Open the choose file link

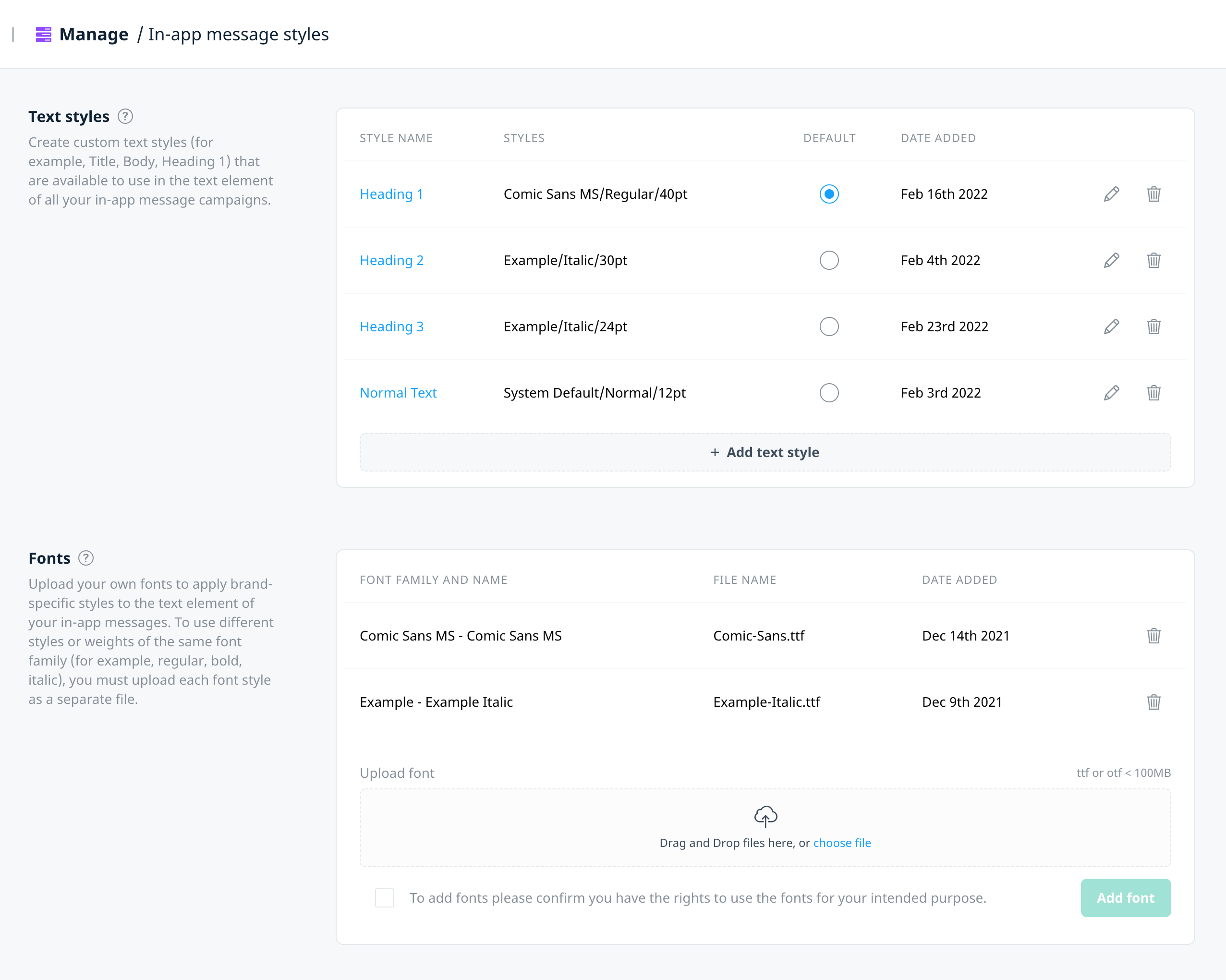point(842,843)
